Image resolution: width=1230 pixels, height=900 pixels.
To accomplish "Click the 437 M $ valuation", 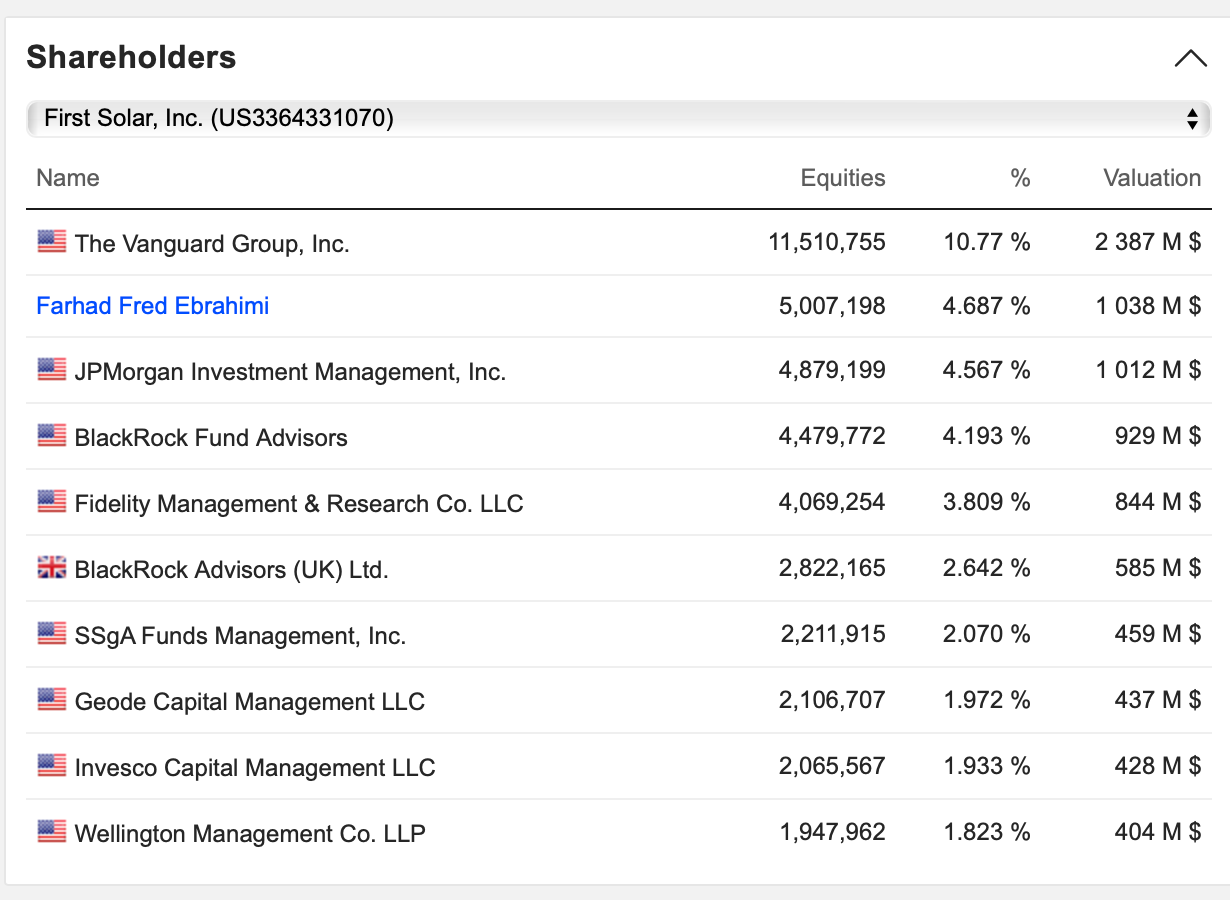I will pos(1158,700).
